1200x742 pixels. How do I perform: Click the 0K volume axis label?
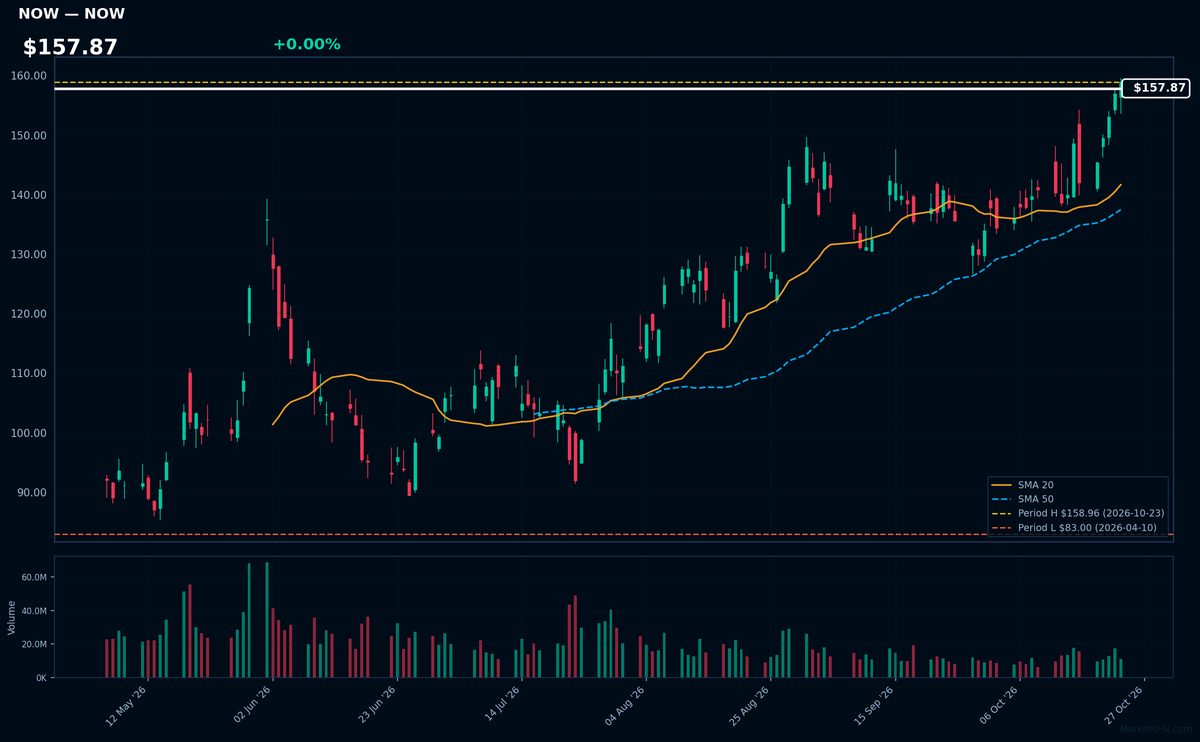[41, 678]
